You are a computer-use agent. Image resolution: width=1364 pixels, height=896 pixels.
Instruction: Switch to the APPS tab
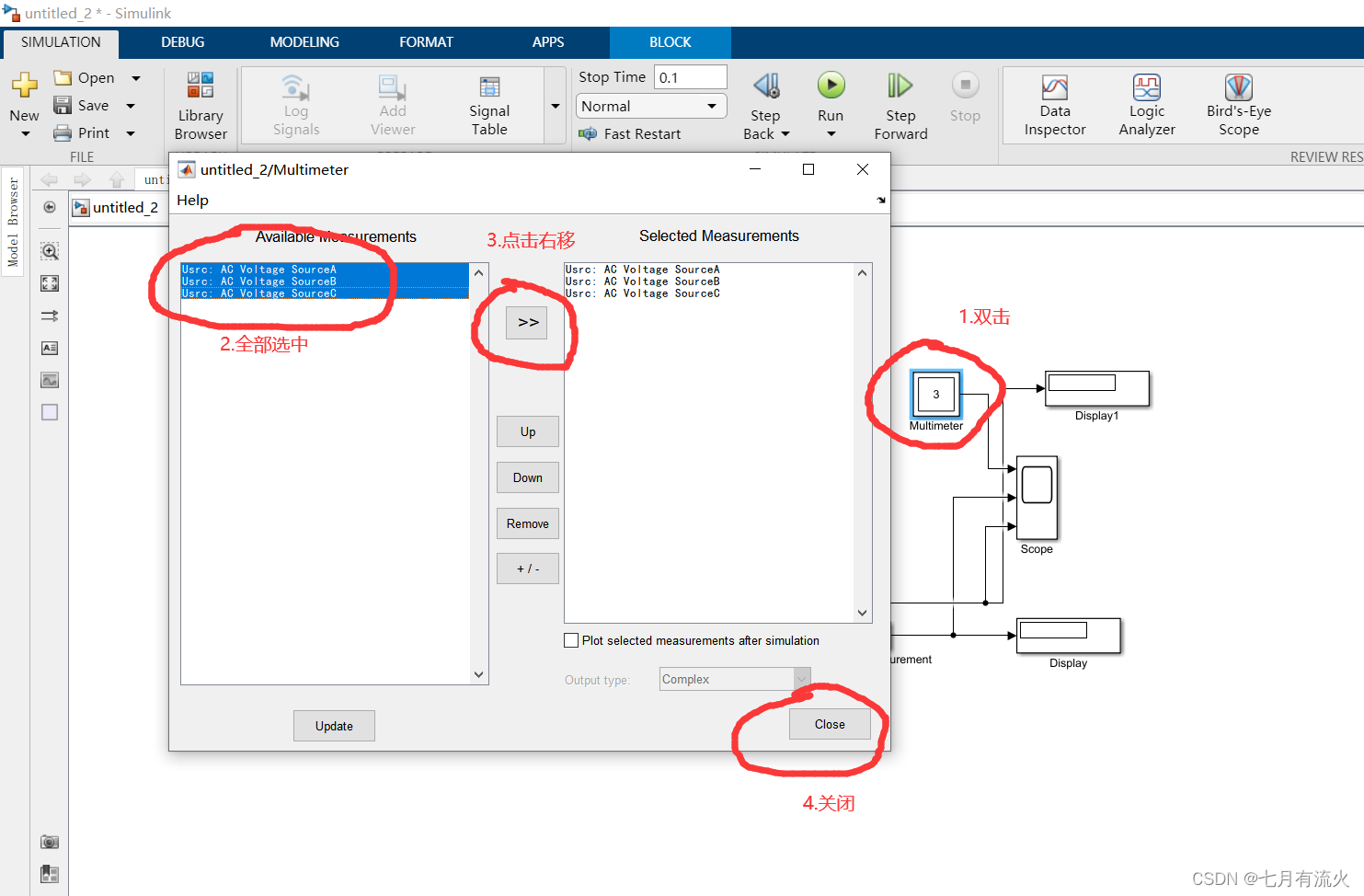click(548, 42)
